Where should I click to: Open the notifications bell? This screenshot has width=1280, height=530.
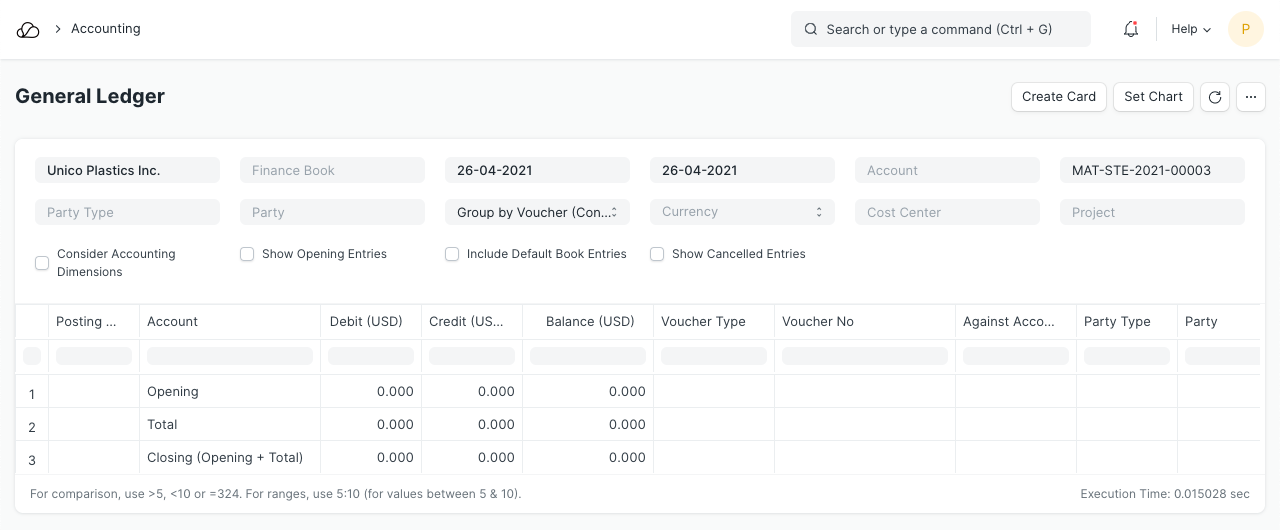pyautogui.click(x=1131, y=30)
